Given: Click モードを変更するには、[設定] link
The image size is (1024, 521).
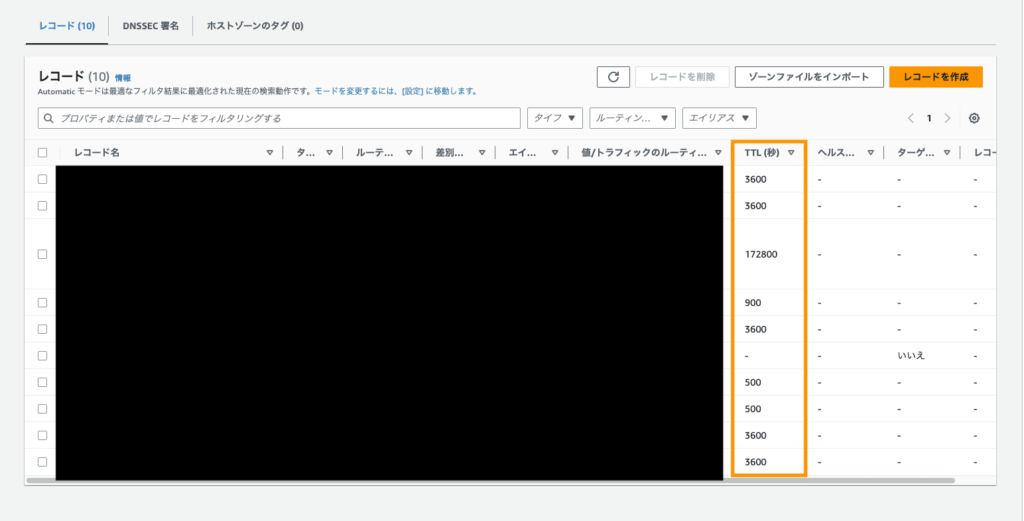Looking at the screenshot, I should (396, 91).
